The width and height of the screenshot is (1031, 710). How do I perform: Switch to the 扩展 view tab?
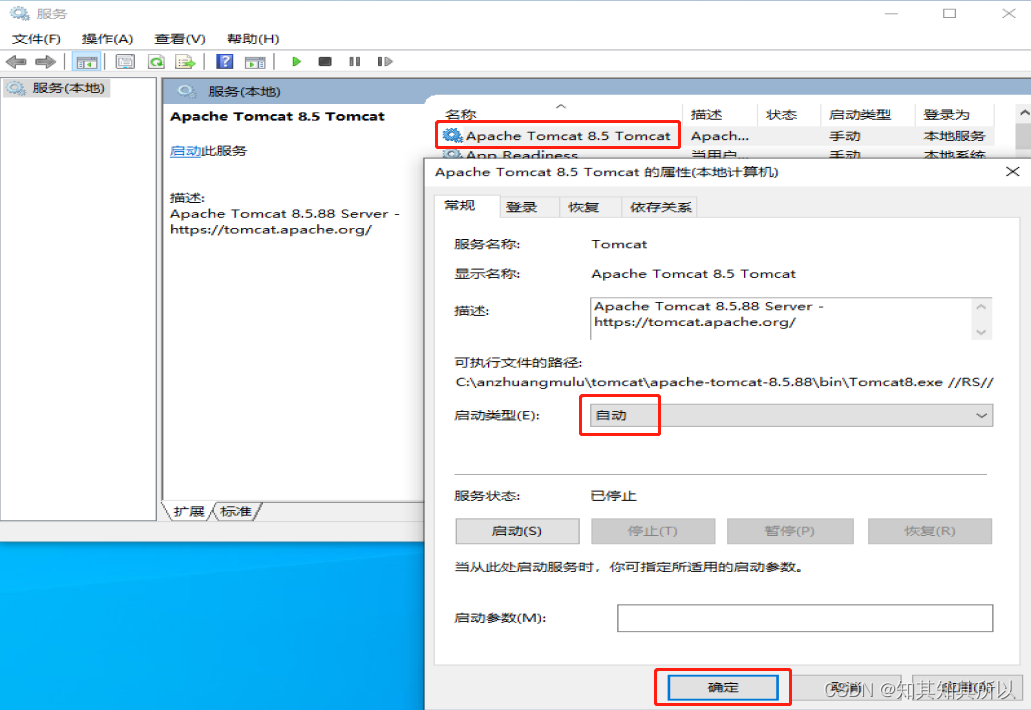coord(189,511)
